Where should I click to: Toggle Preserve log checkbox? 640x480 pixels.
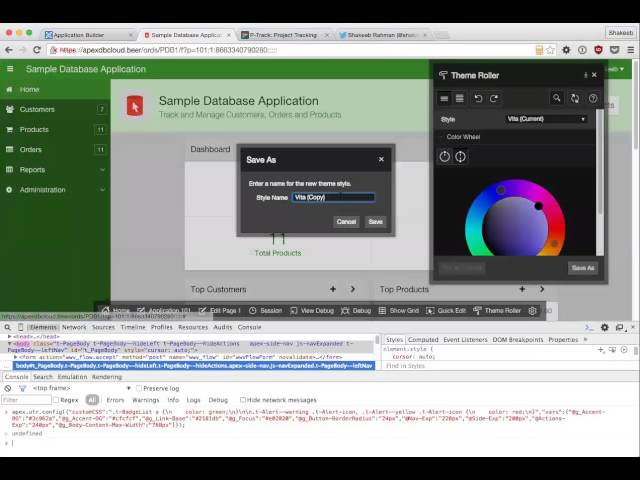(x=139, y=388)
